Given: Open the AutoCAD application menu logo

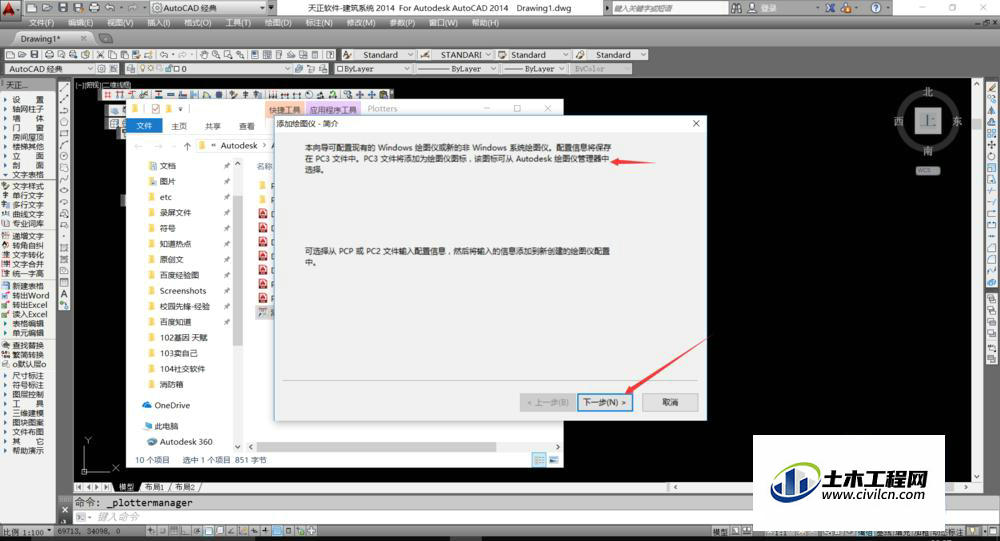Looking at the screenshot, I should (x=10, y=8).
